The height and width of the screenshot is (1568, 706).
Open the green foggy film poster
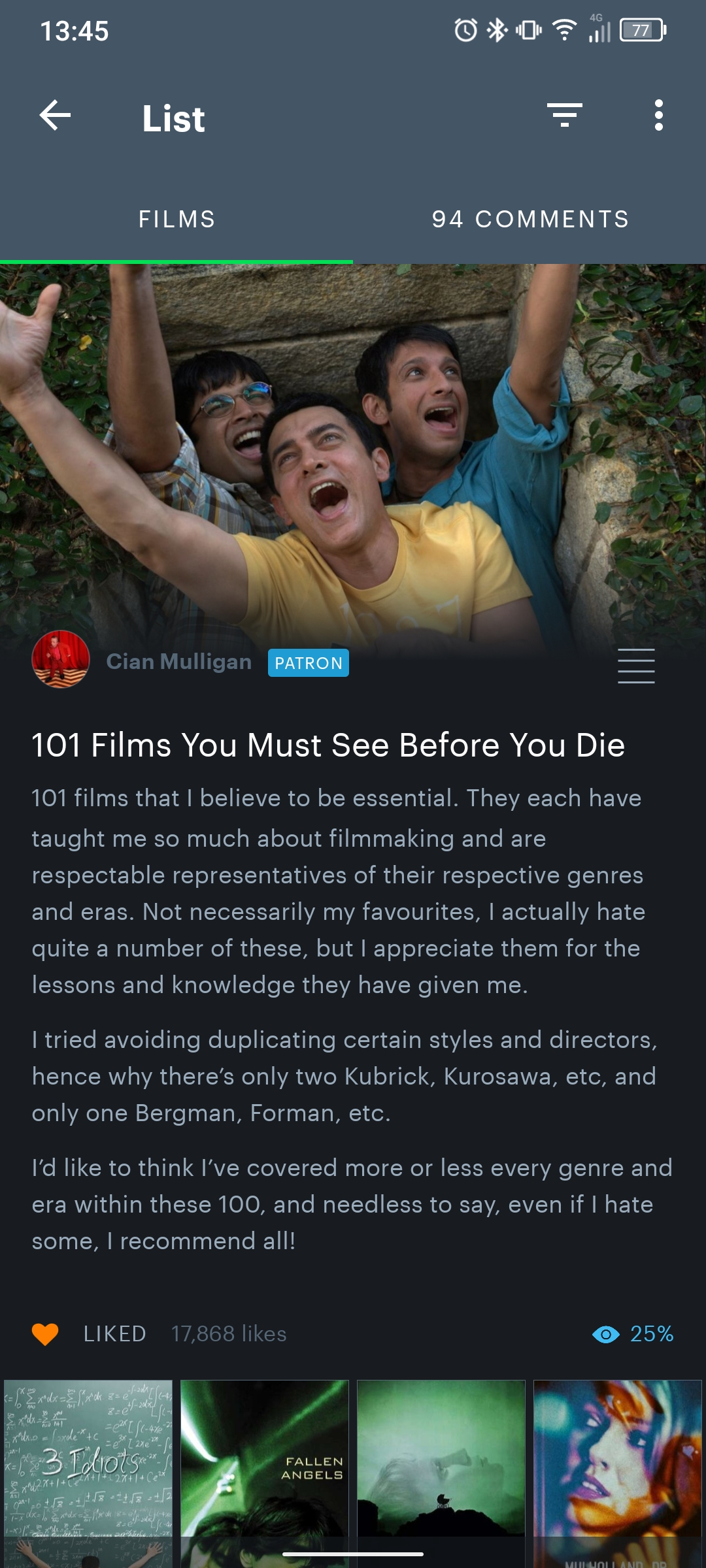[x=441, y=1473]
